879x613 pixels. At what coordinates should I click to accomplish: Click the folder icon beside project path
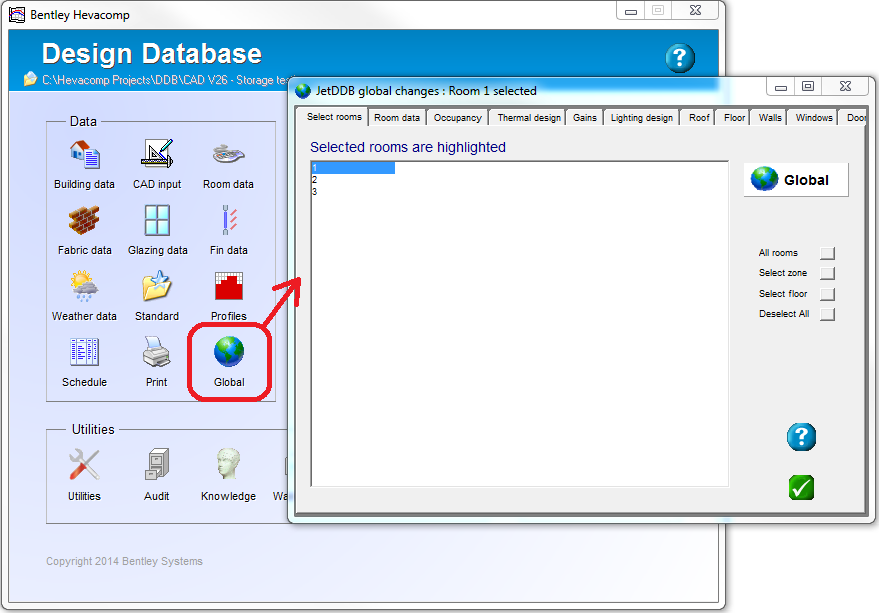(30, 80)
